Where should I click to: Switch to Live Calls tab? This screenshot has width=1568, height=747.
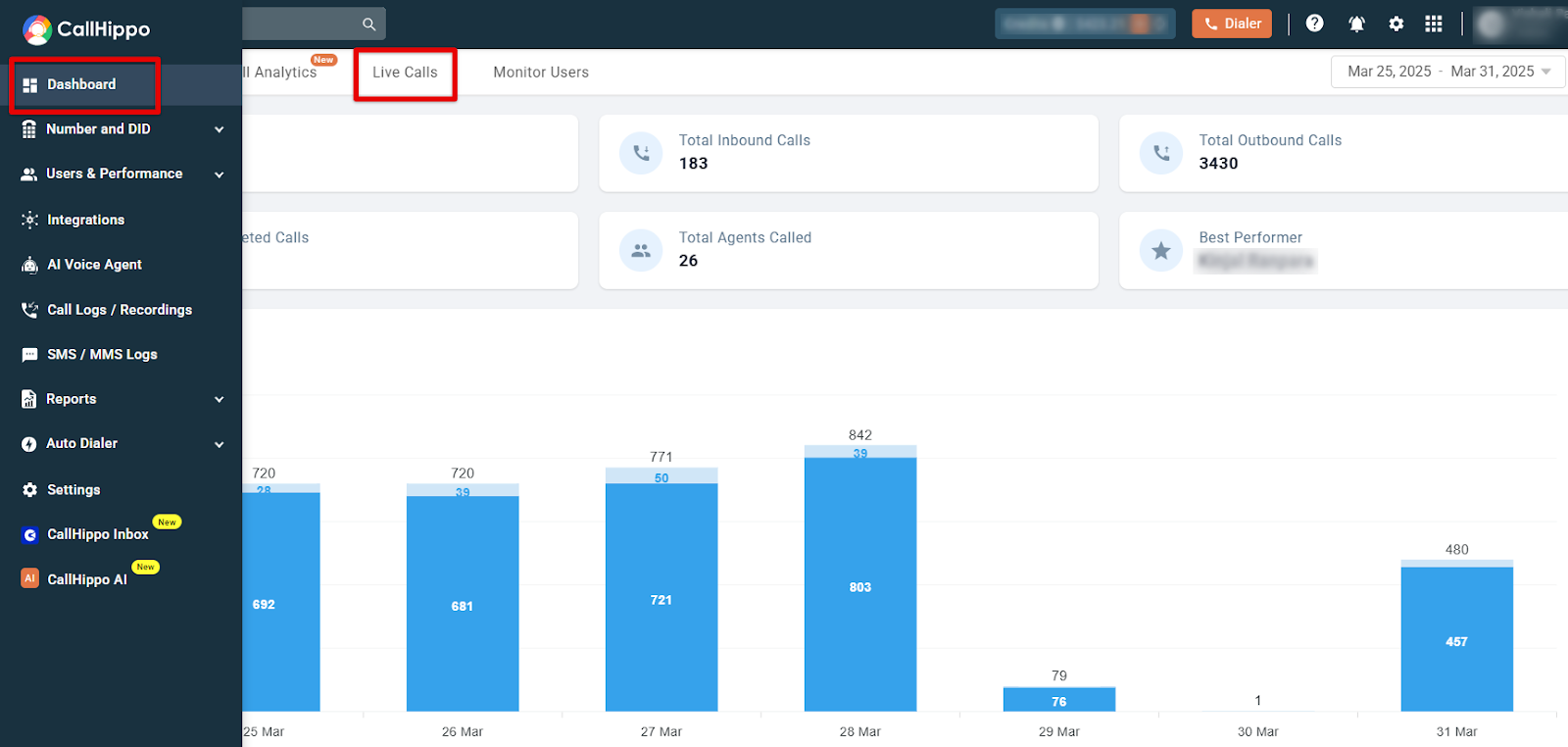[405, 73]
